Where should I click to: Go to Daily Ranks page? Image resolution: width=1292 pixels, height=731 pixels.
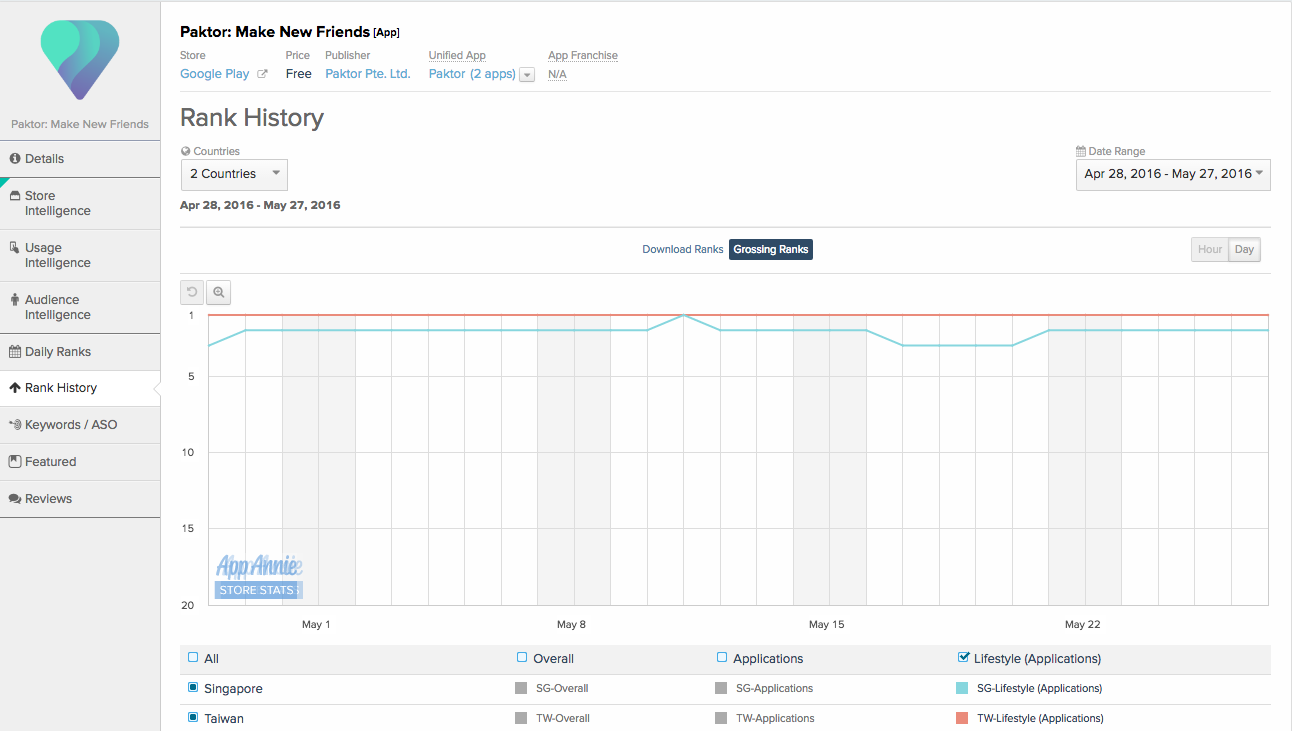coord(80,352)
